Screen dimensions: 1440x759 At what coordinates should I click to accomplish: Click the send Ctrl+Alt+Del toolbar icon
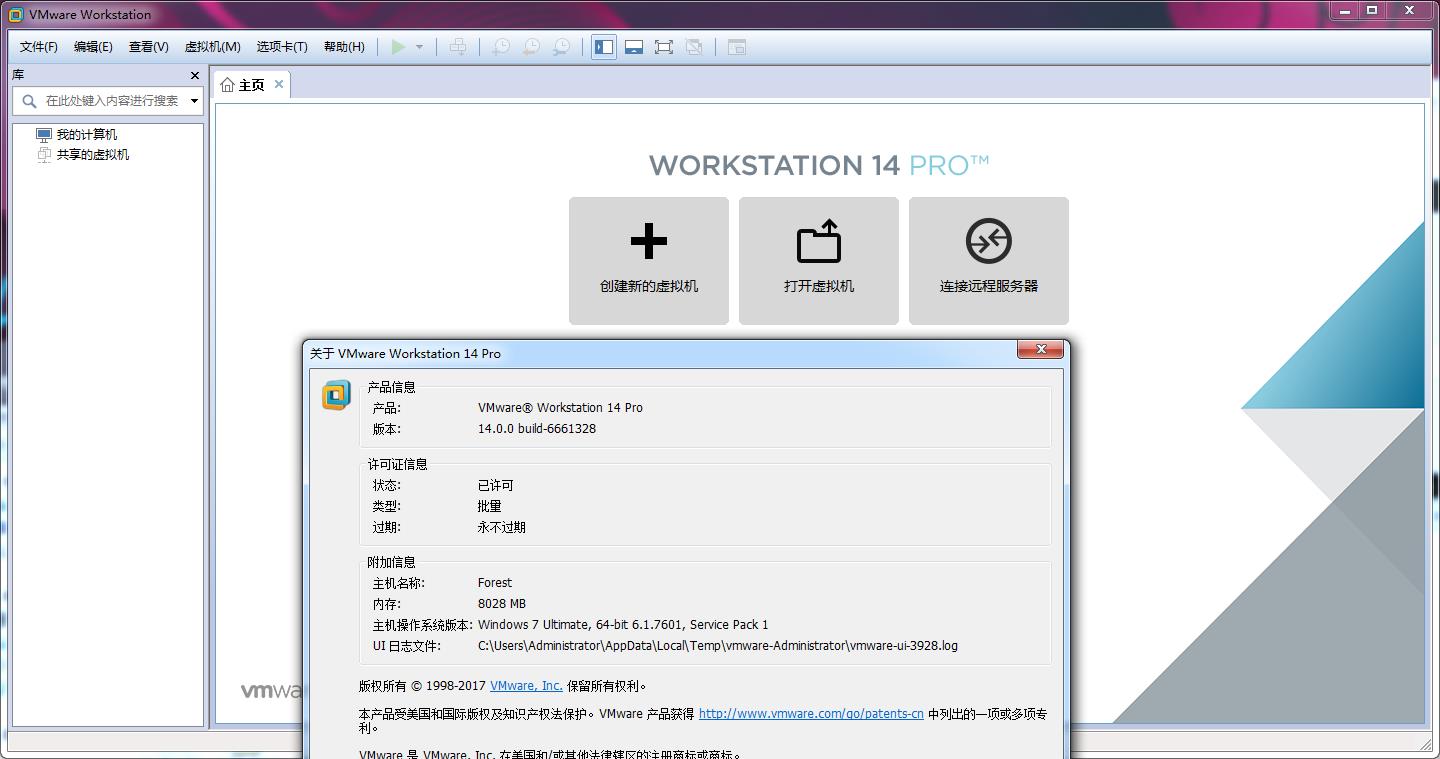click(458, 47)
